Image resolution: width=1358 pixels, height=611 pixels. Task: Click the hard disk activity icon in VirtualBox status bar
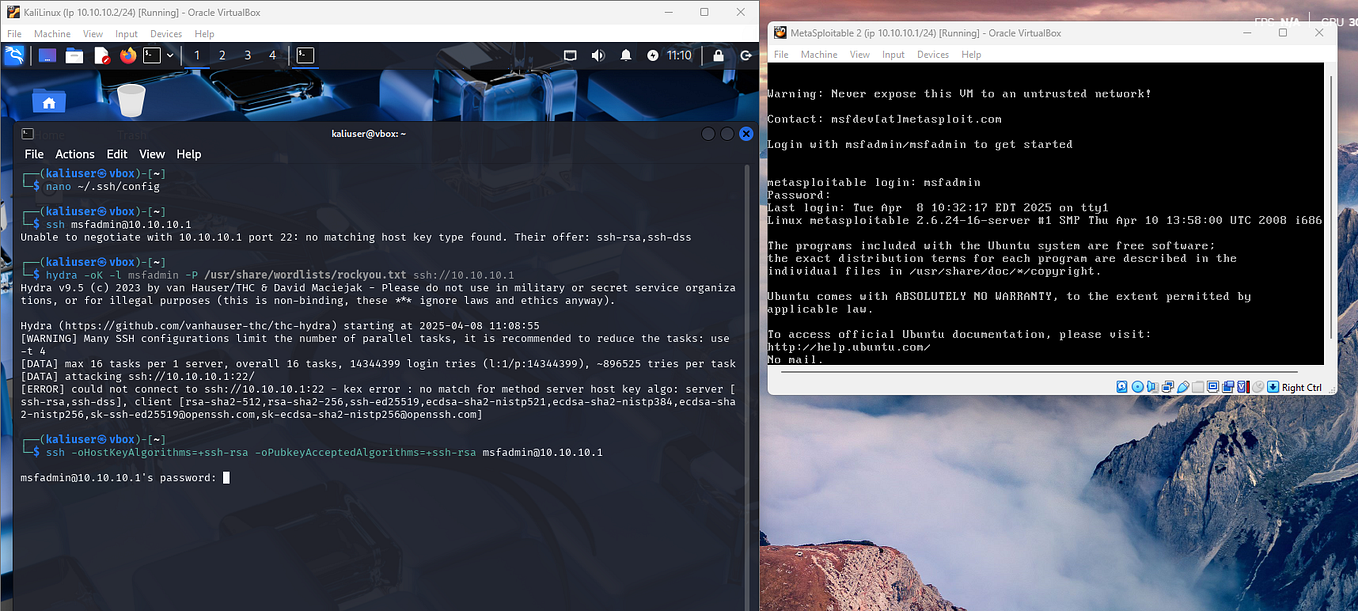click(1122, 386)
